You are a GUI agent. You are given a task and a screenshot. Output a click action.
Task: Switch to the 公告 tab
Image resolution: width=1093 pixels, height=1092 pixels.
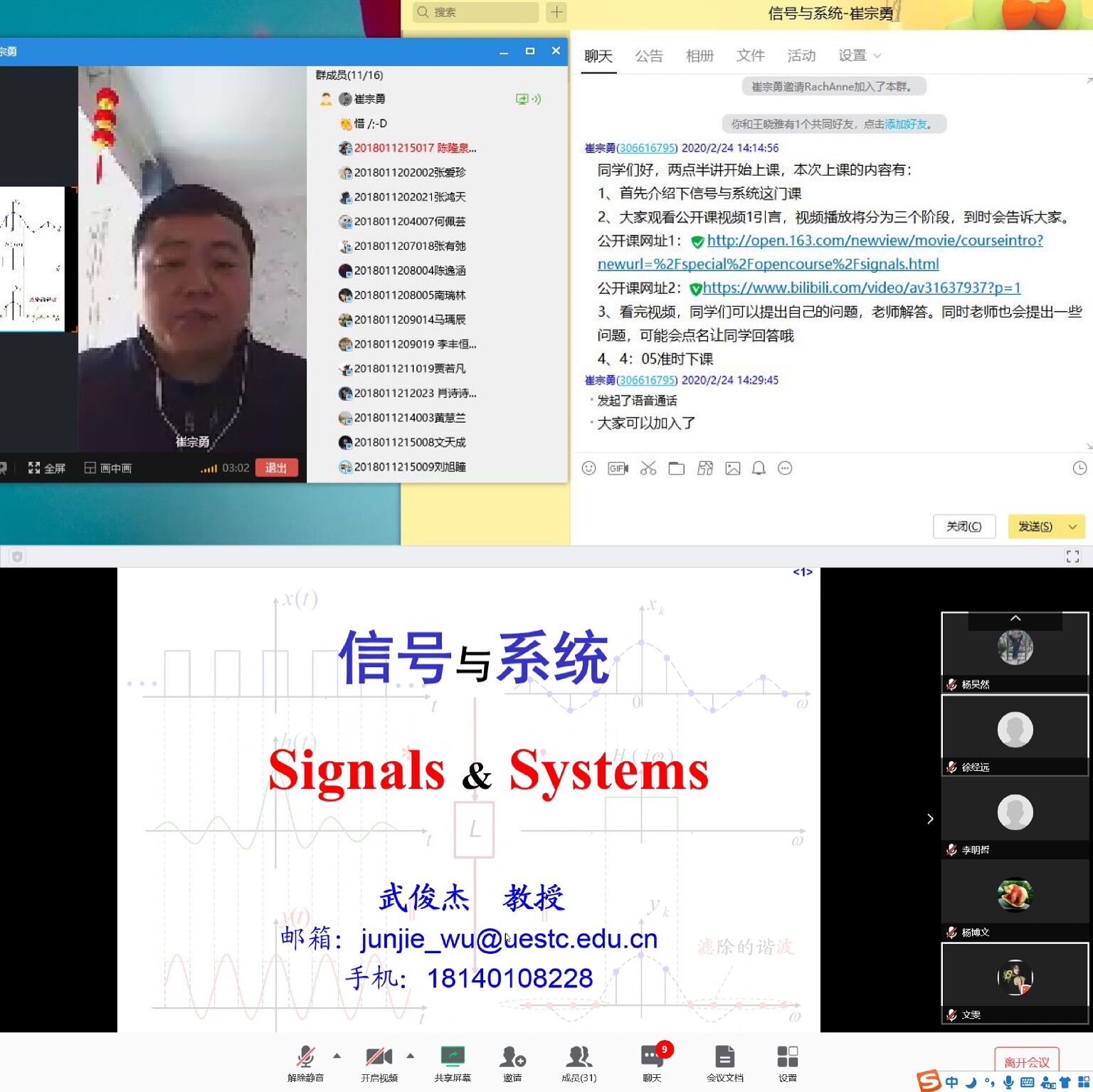pyautogui.click(x=648, y=56)
